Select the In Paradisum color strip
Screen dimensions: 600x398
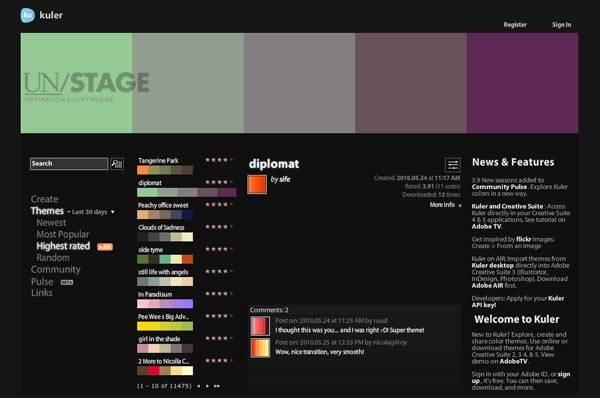(x=165, y=304)
